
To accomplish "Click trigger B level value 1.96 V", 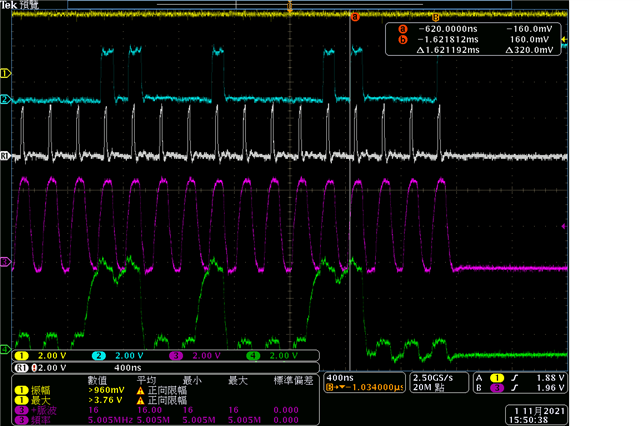I will tap(550, 388).
